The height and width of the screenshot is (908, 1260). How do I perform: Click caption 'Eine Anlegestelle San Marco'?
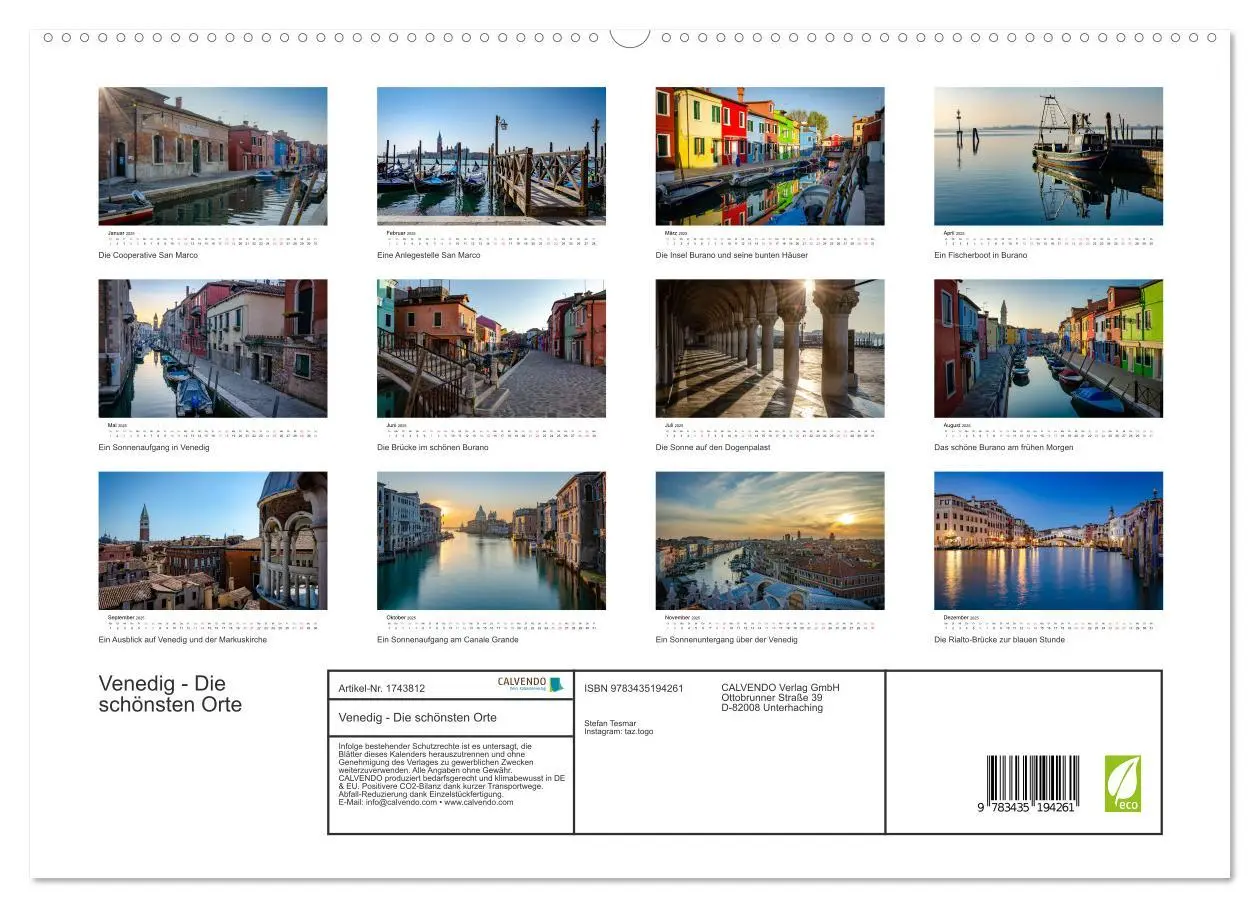428,255
